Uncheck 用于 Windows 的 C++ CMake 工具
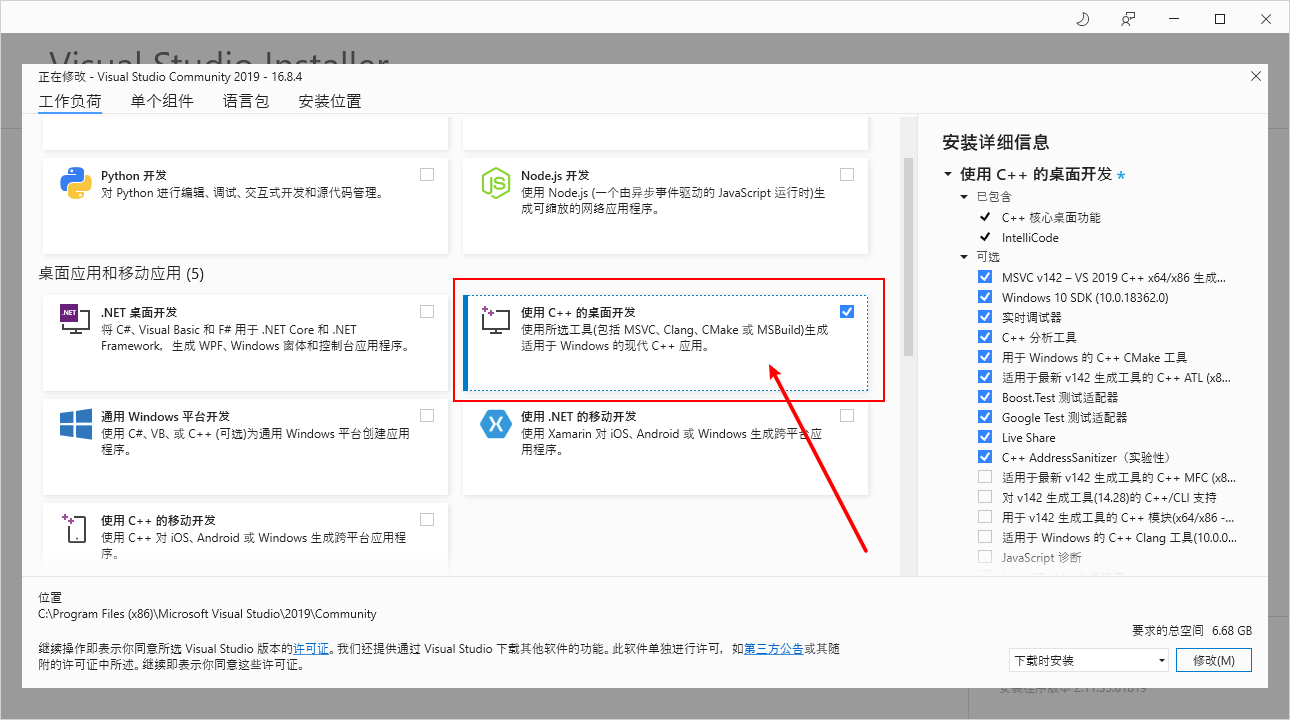1290x720 pixels. [985, 357]
